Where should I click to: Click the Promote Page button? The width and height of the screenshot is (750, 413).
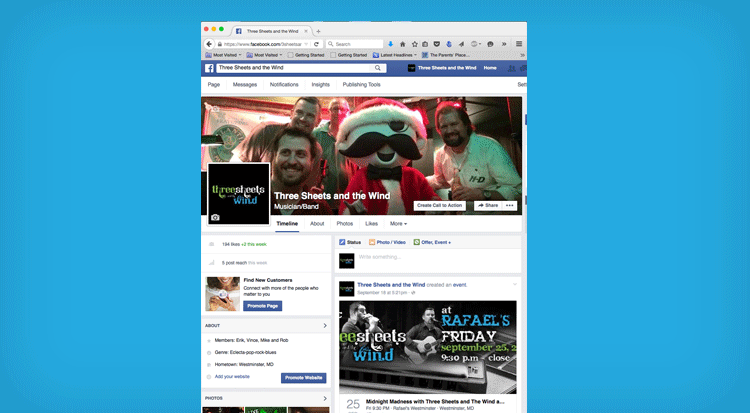[x=263, y=306]
